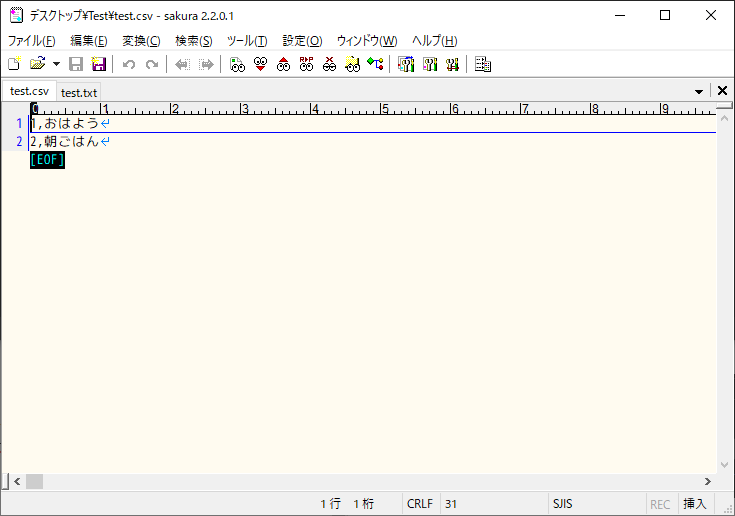This screenshot has height=516, width=735.
Task: Find previous with up-arrow binoculars
Action: click(x=283, y=64)
